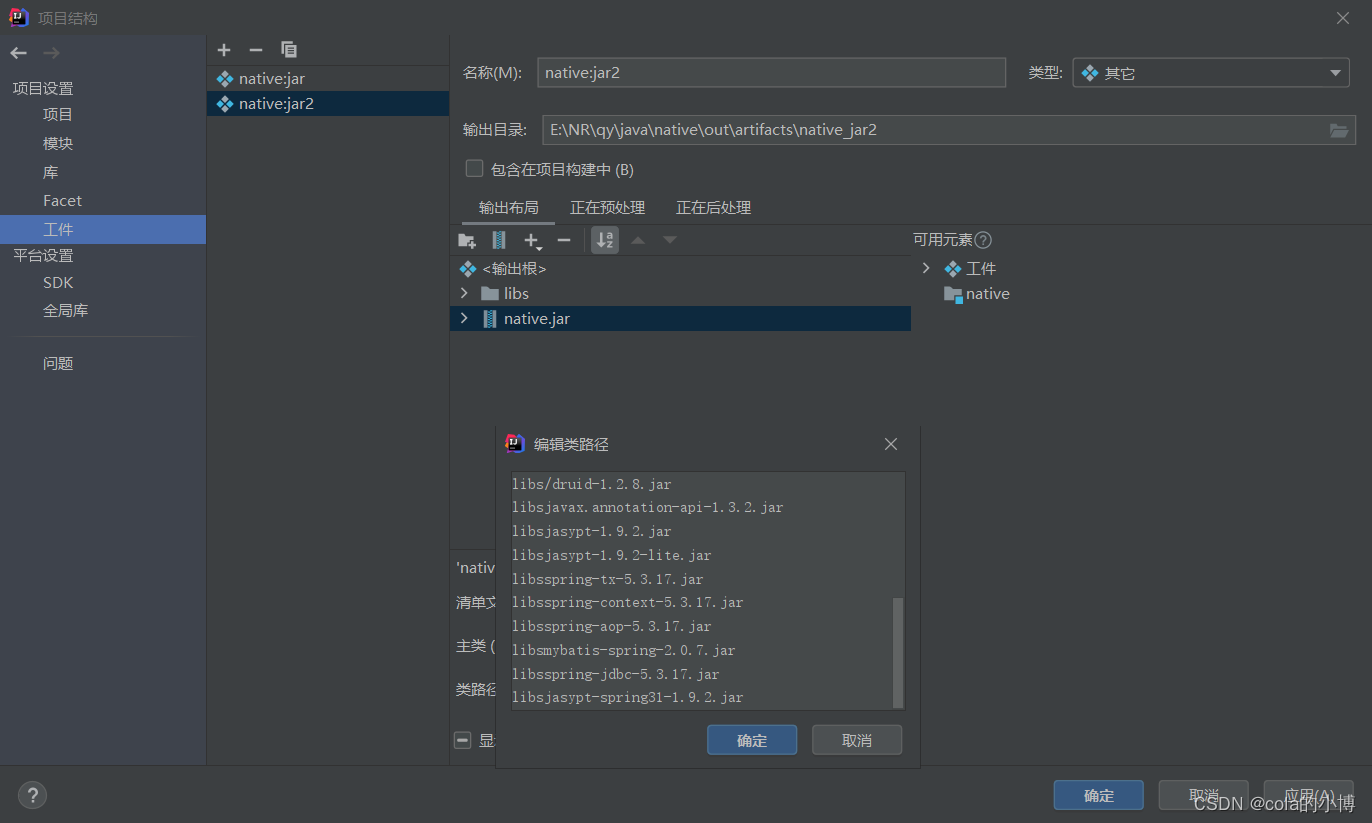The height and width of the screenshot is (823, 1372).
Task: Click the native.jar archive icon
Action: click(x=489, y=318)
